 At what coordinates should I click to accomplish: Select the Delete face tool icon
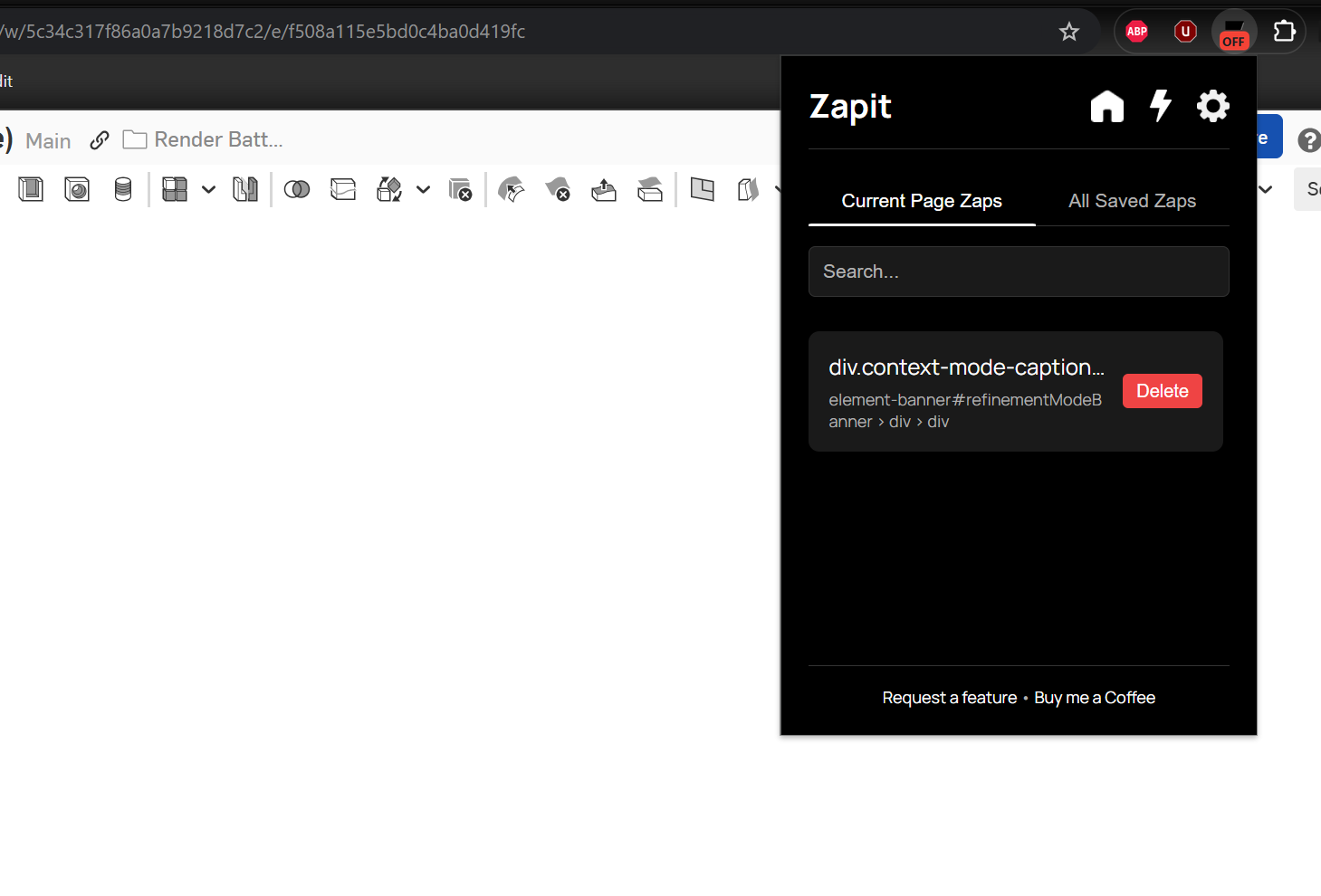558,189
